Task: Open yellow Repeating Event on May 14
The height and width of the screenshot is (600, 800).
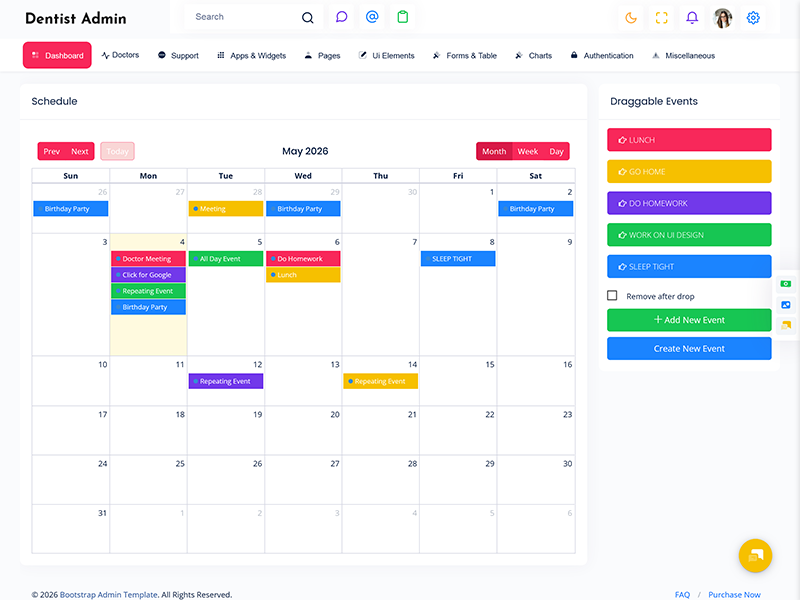Action: 381,381
